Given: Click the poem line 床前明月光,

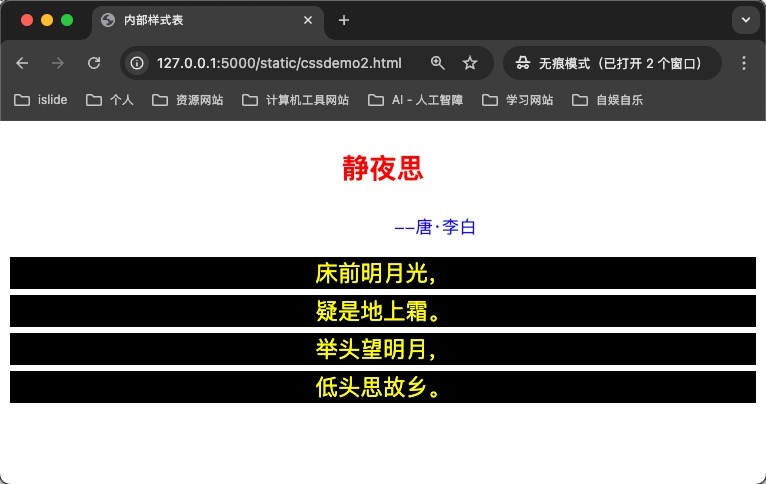Looking at the screenshot, I should tap(383, 273).
